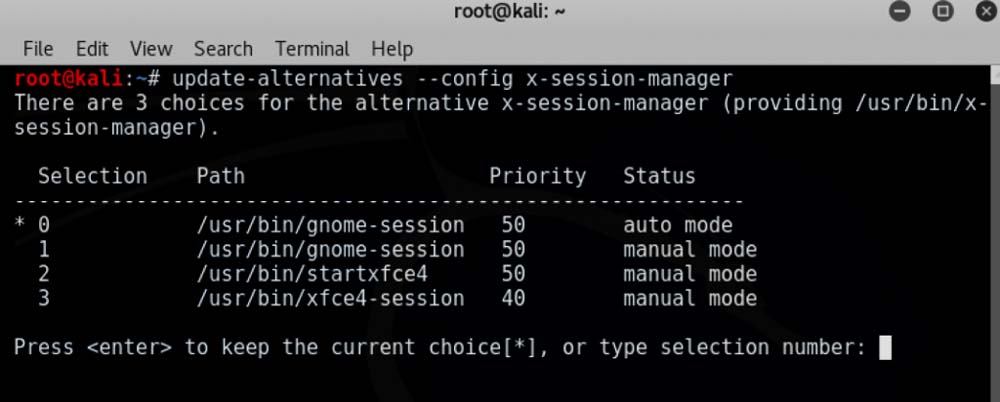Open the View menu
The width and height of the screenshot is (1000, 402).
151,48
